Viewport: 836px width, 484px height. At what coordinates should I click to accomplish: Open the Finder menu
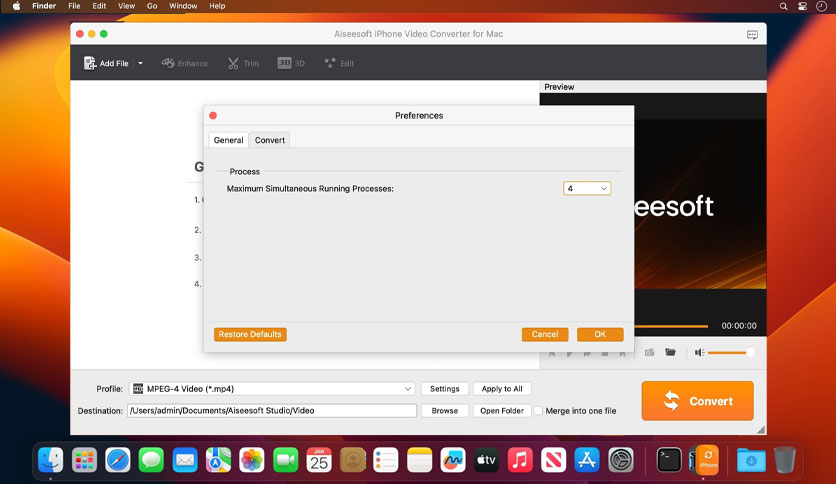44,6
